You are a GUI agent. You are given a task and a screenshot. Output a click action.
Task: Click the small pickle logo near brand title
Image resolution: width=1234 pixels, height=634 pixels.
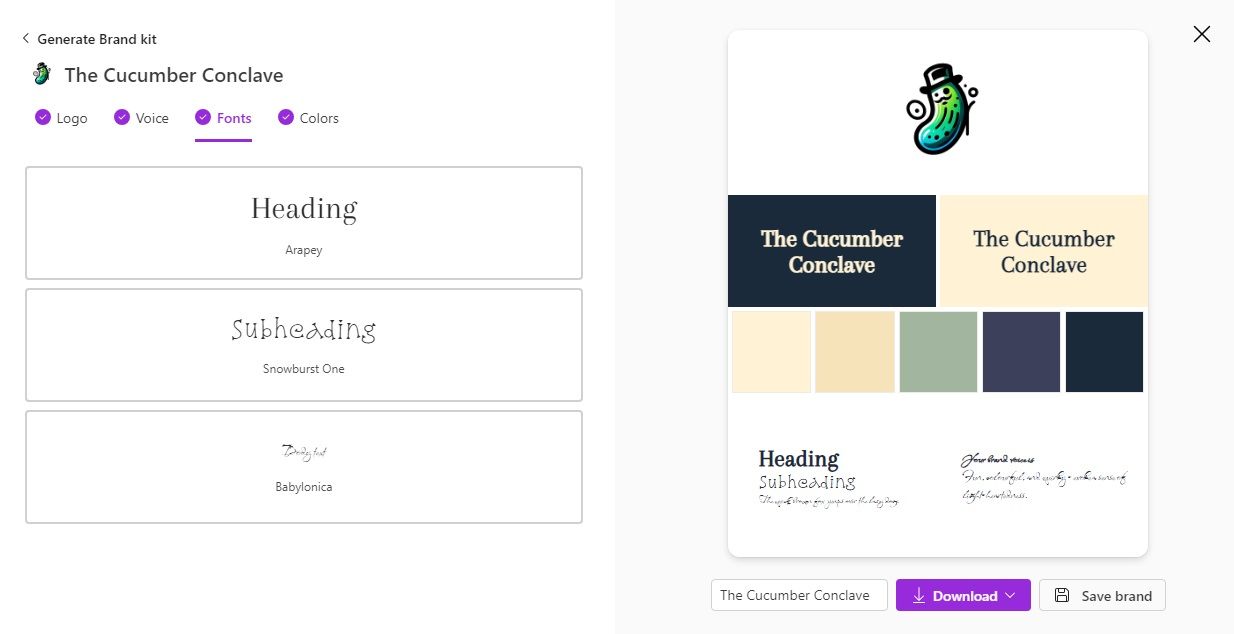click(42, 74)
